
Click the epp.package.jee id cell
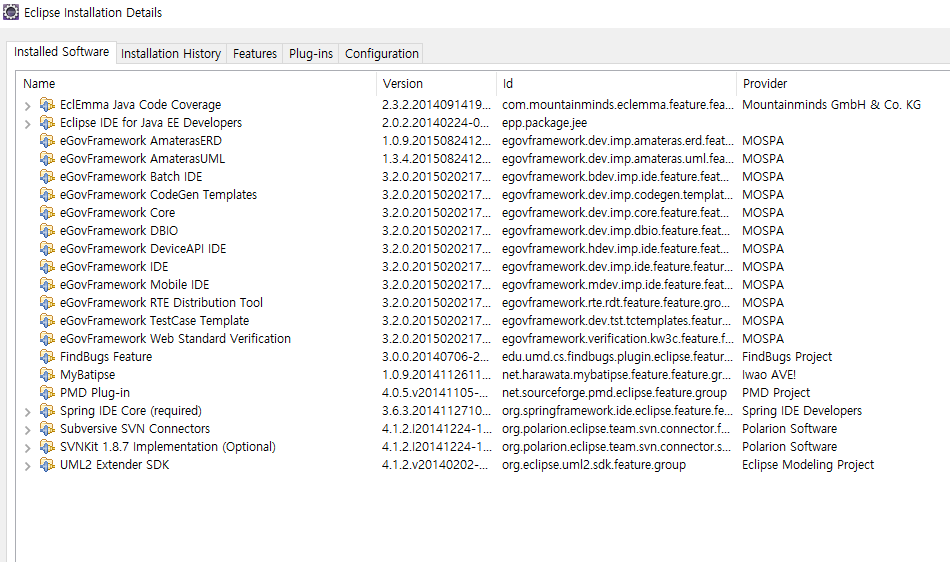[x=544, y=123]
